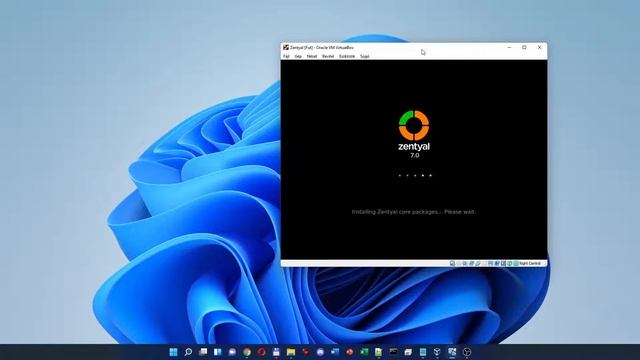Open Windows Start menu

tap(173, 352)
